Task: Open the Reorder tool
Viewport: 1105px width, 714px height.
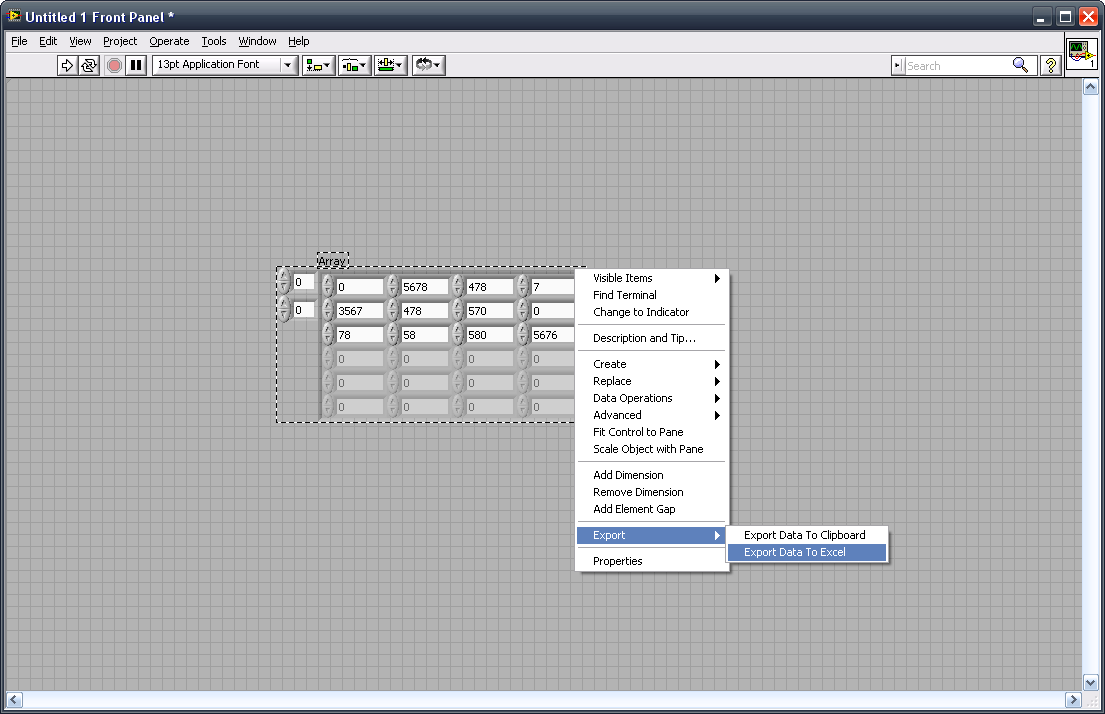Action: [x=428, y=65]
